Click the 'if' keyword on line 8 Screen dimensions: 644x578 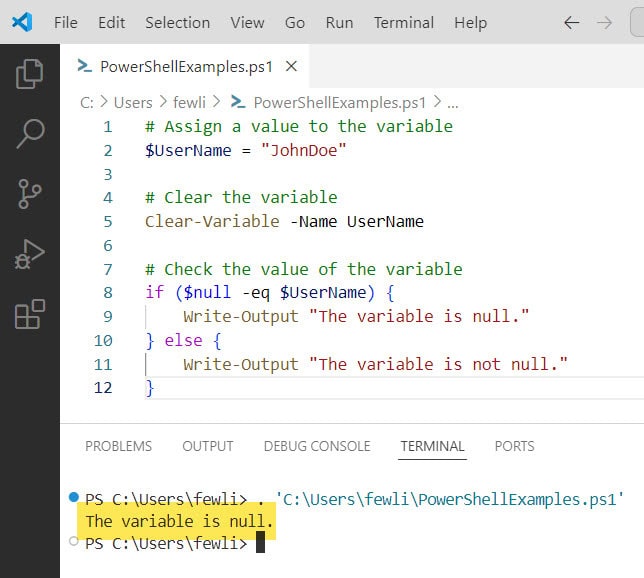[x=154, y=292]
